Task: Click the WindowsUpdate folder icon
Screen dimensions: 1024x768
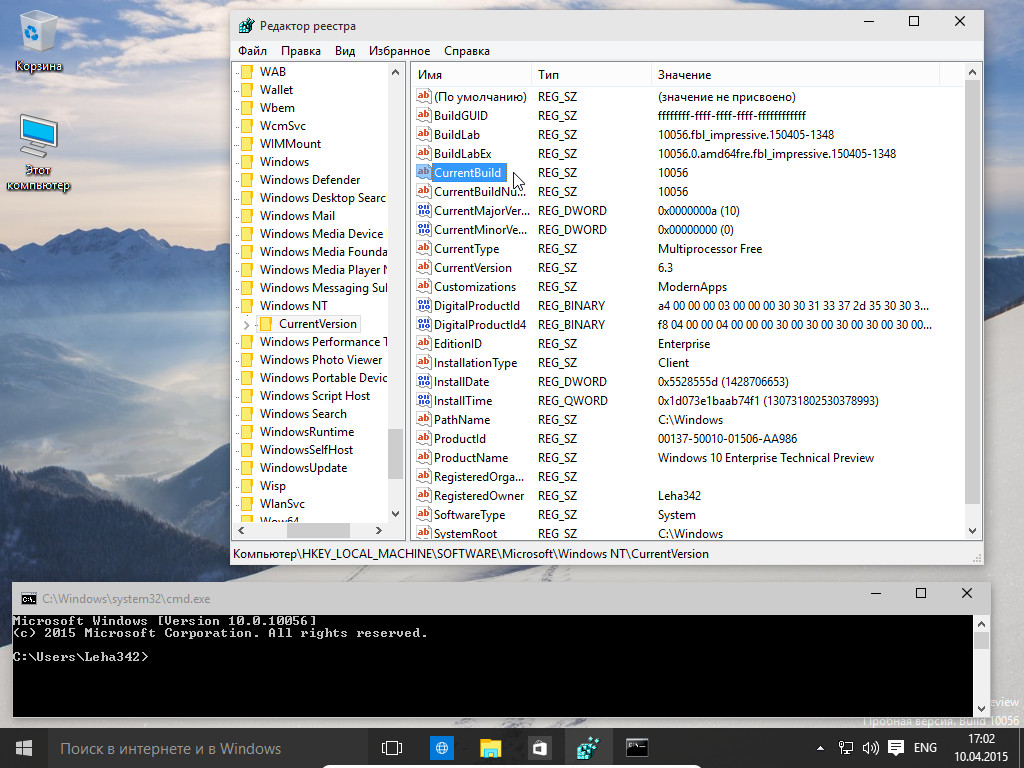Action: click(x=247, y=468)
